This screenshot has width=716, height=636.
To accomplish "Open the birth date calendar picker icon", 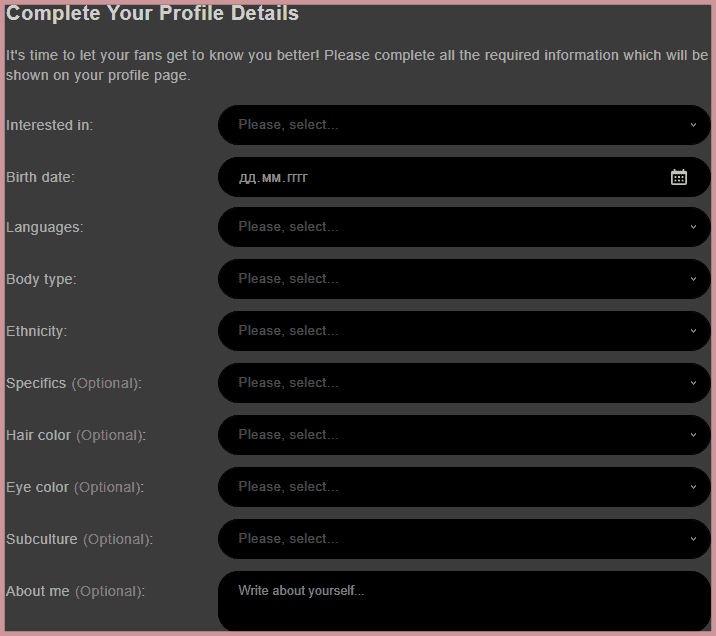I will [x=679, y=177].
